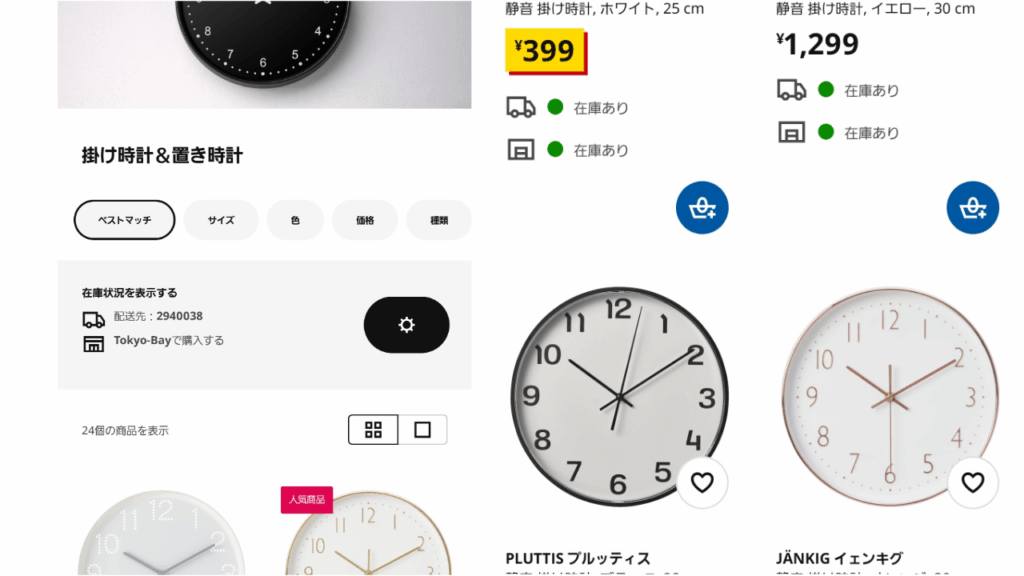Open the サイズ filter
This screenshot has width=1024, height=576.
coord(221,220)
